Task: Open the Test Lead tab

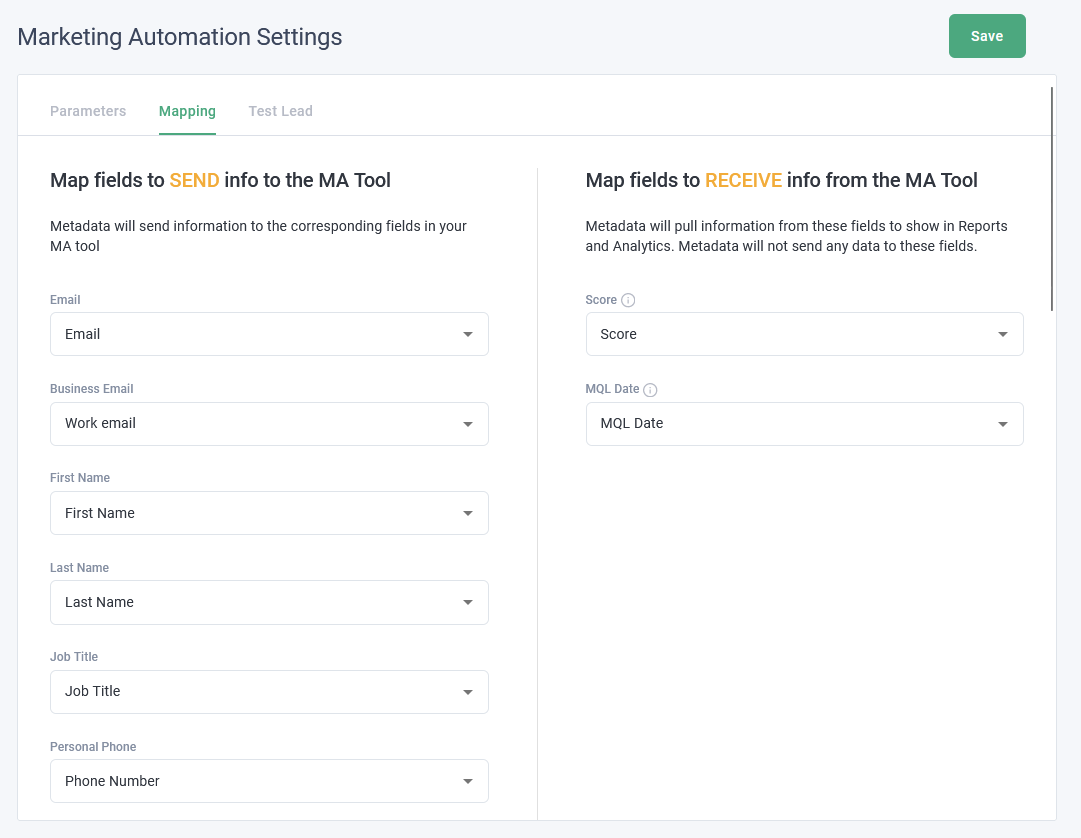Action: tap(280, 111)
